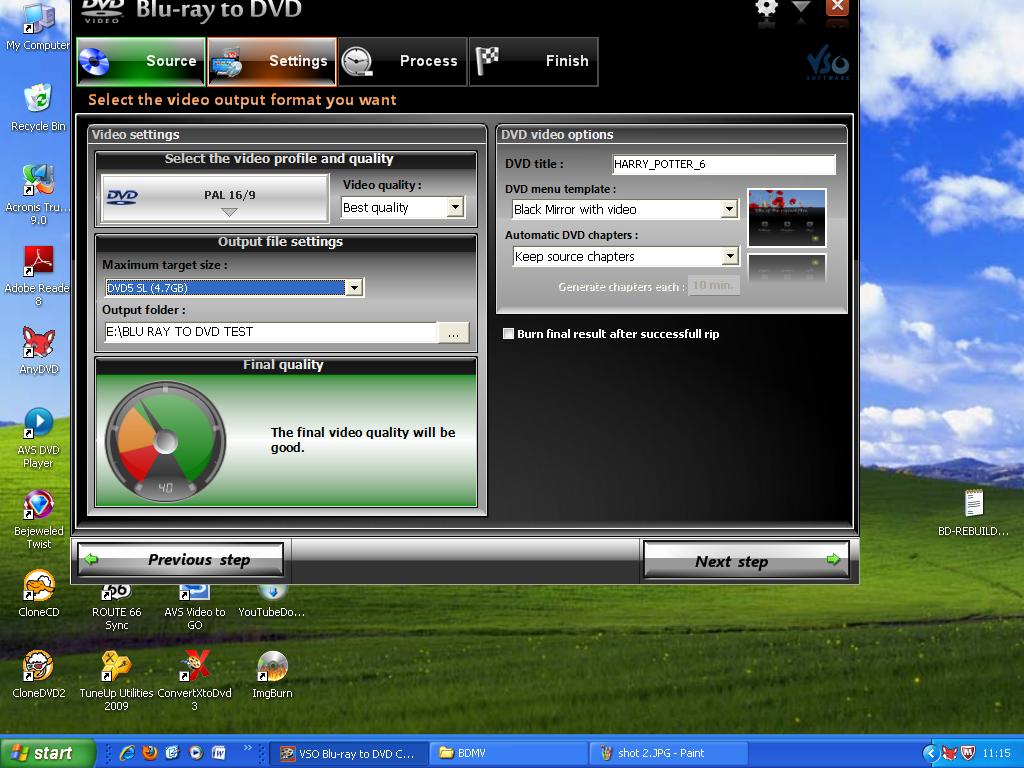Select the AVS DVD Player shortcut
The width and height of the screenshot is (1024, 768).
click(x=39, y=438)
